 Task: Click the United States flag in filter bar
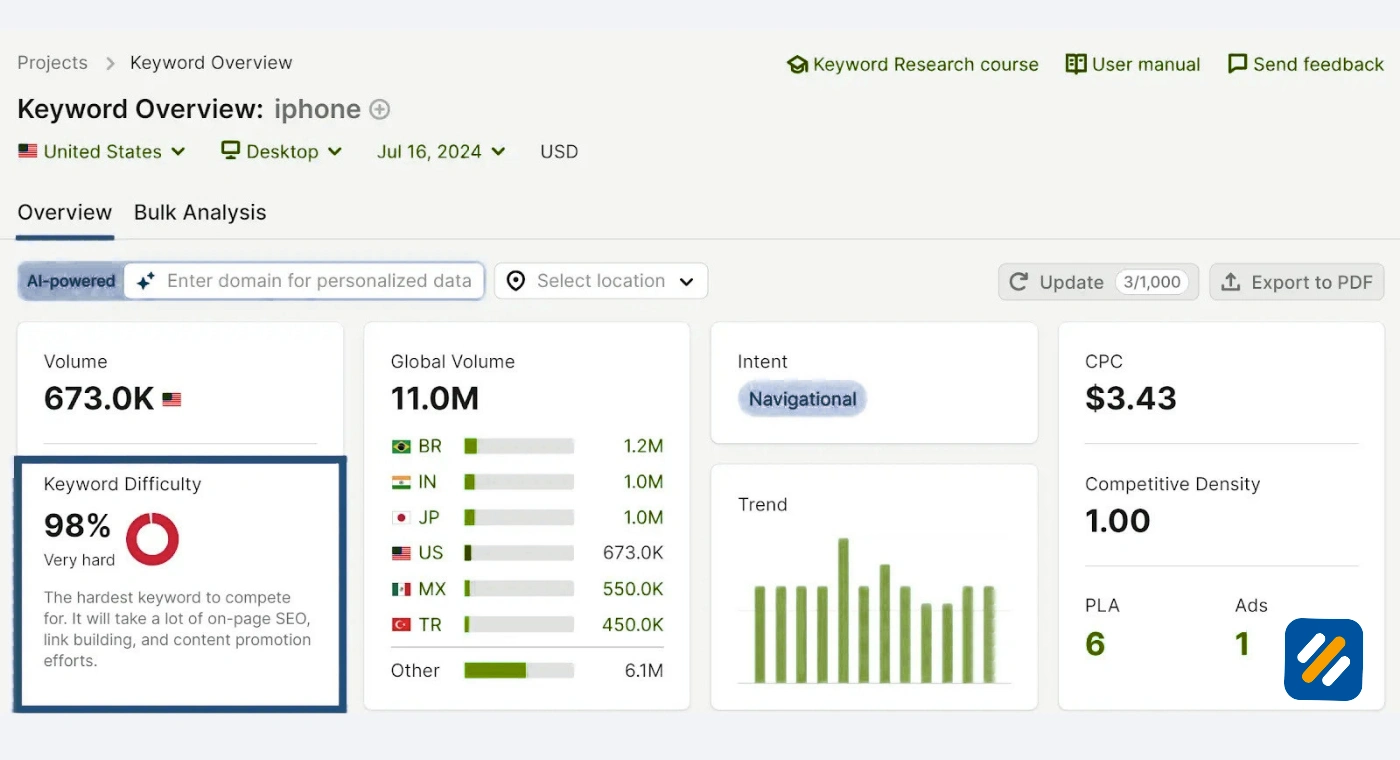click(27, 151)
